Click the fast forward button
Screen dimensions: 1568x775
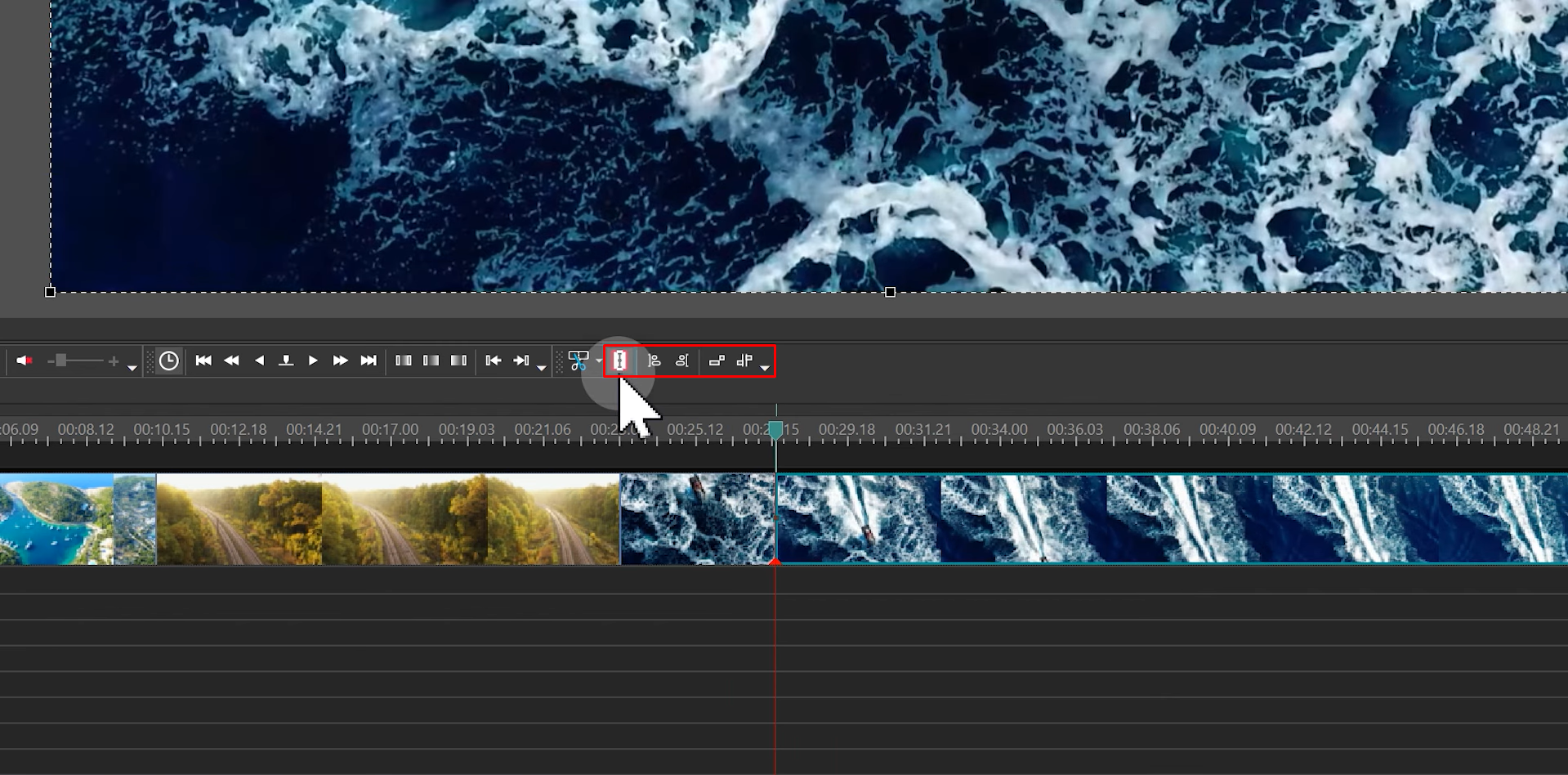point(341,360)
